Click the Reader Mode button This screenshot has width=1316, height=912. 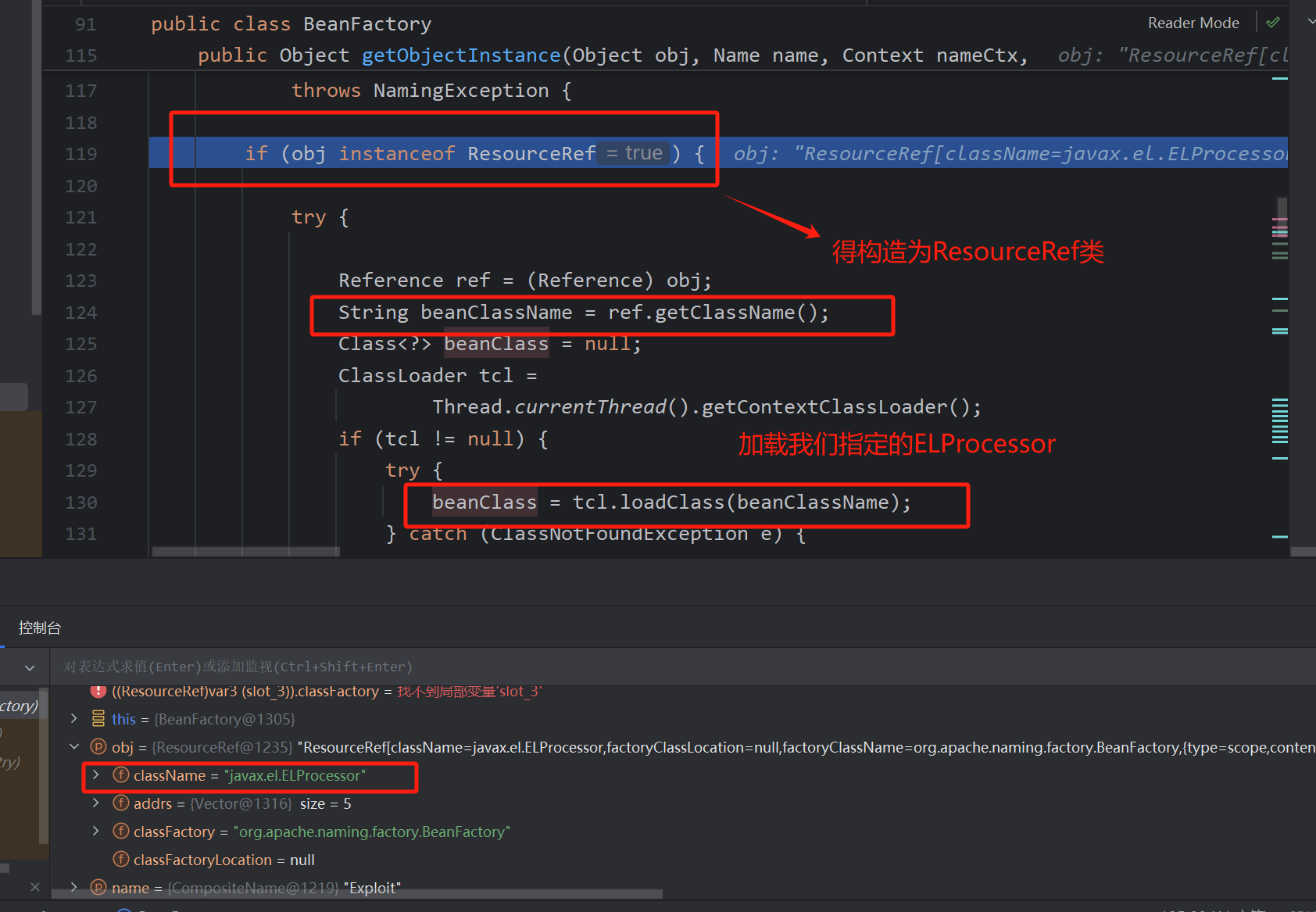[1193, 23]
